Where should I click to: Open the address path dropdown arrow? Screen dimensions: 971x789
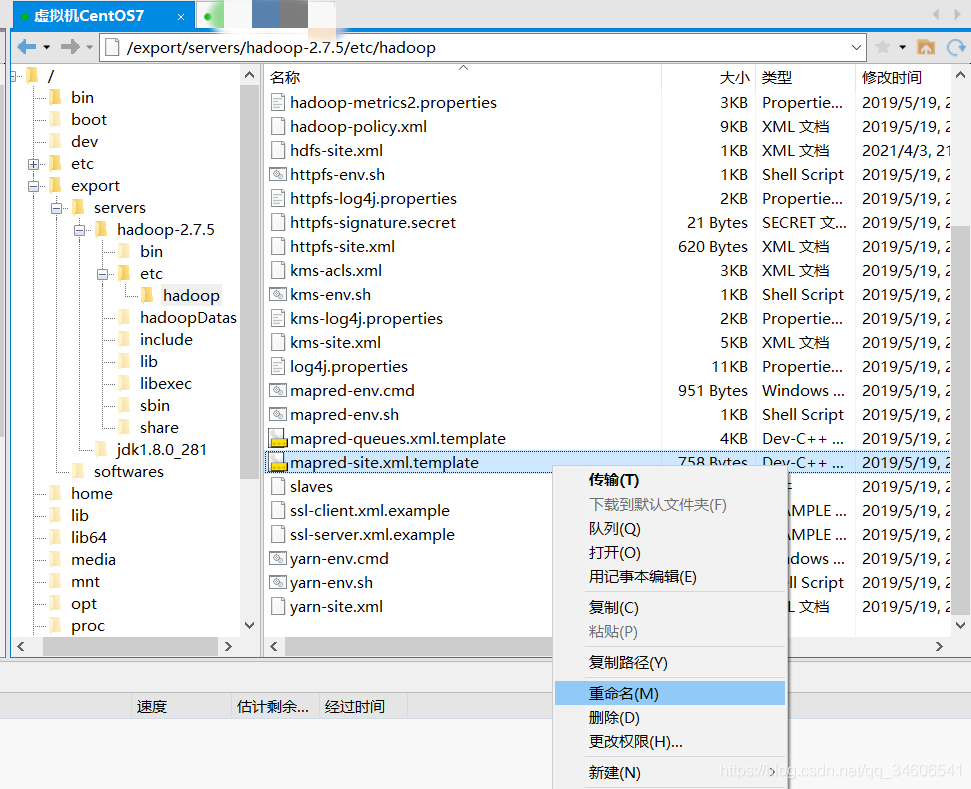tap(856, 47)
